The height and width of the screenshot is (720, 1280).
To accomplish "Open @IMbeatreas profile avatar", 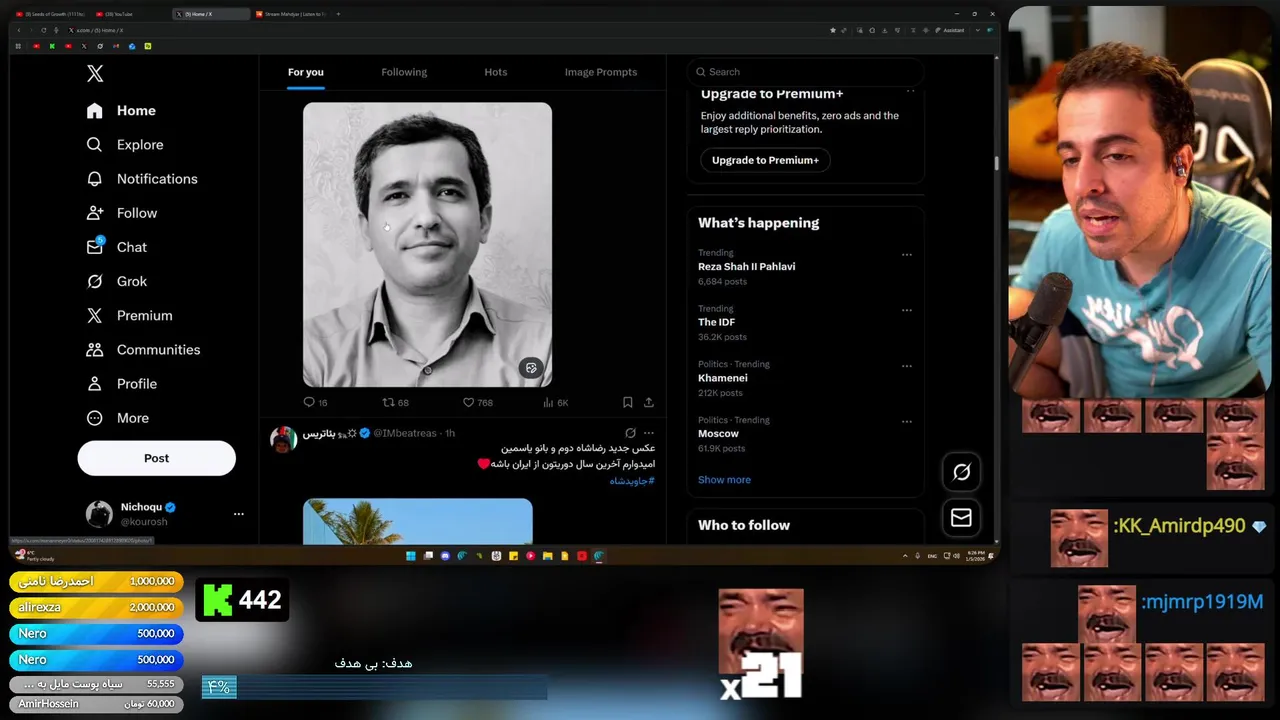I will (x=284, y=439).
